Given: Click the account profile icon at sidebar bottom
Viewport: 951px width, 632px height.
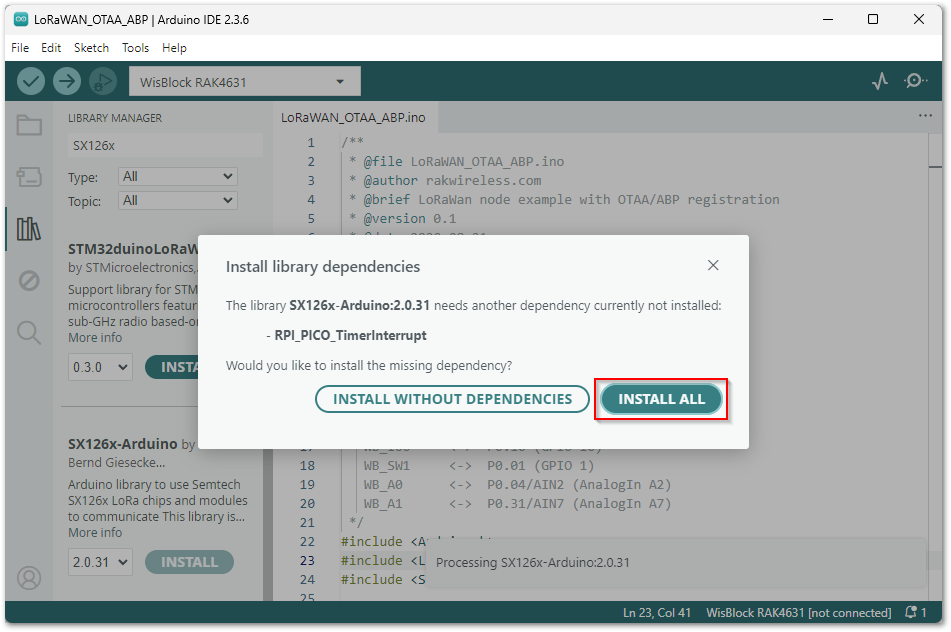Looking at the screenshot, I should pyautogui.click(x=28, y=579).
